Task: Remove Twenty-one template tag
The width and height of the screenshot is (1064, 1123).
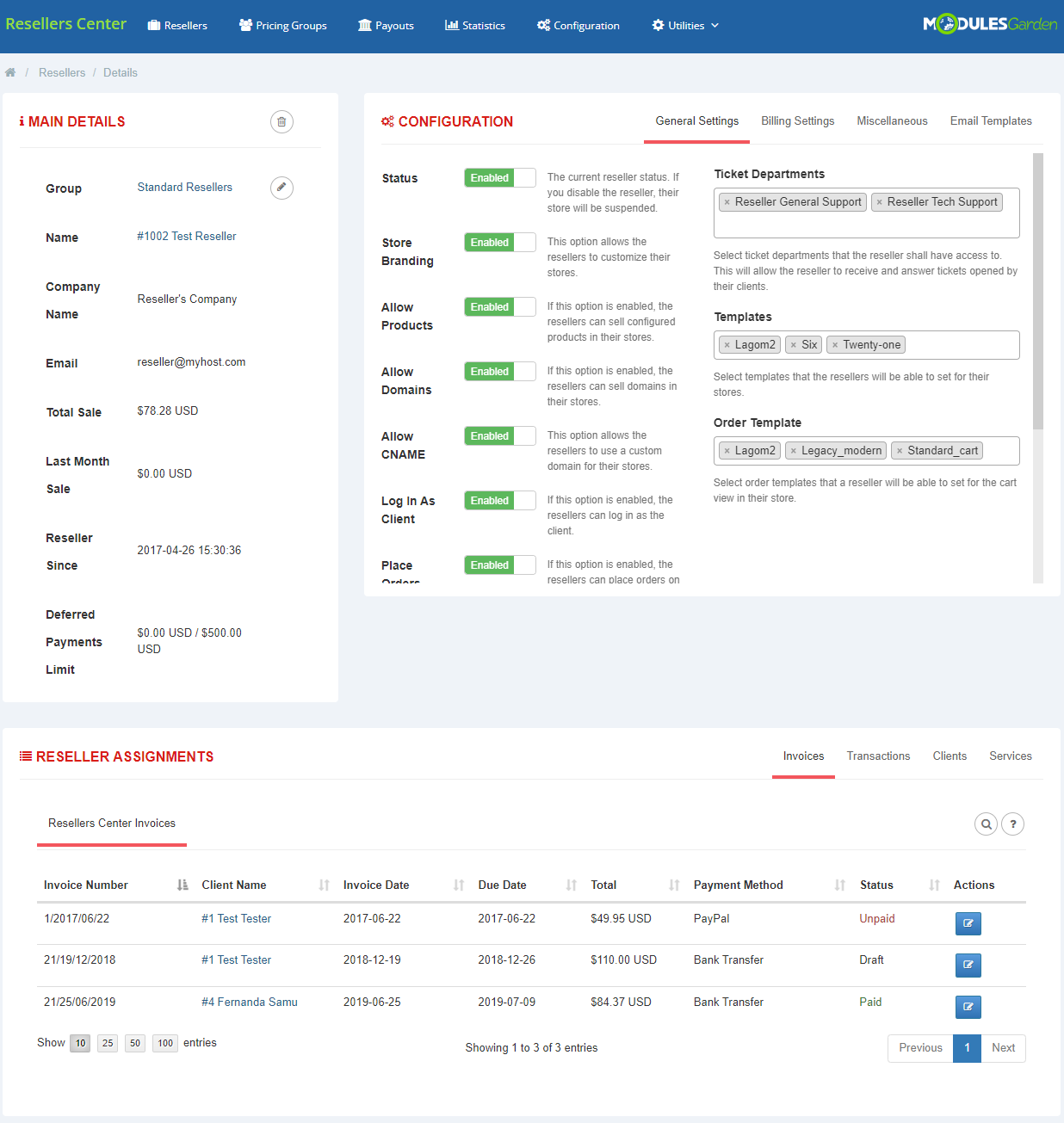Action: point(835,345)
